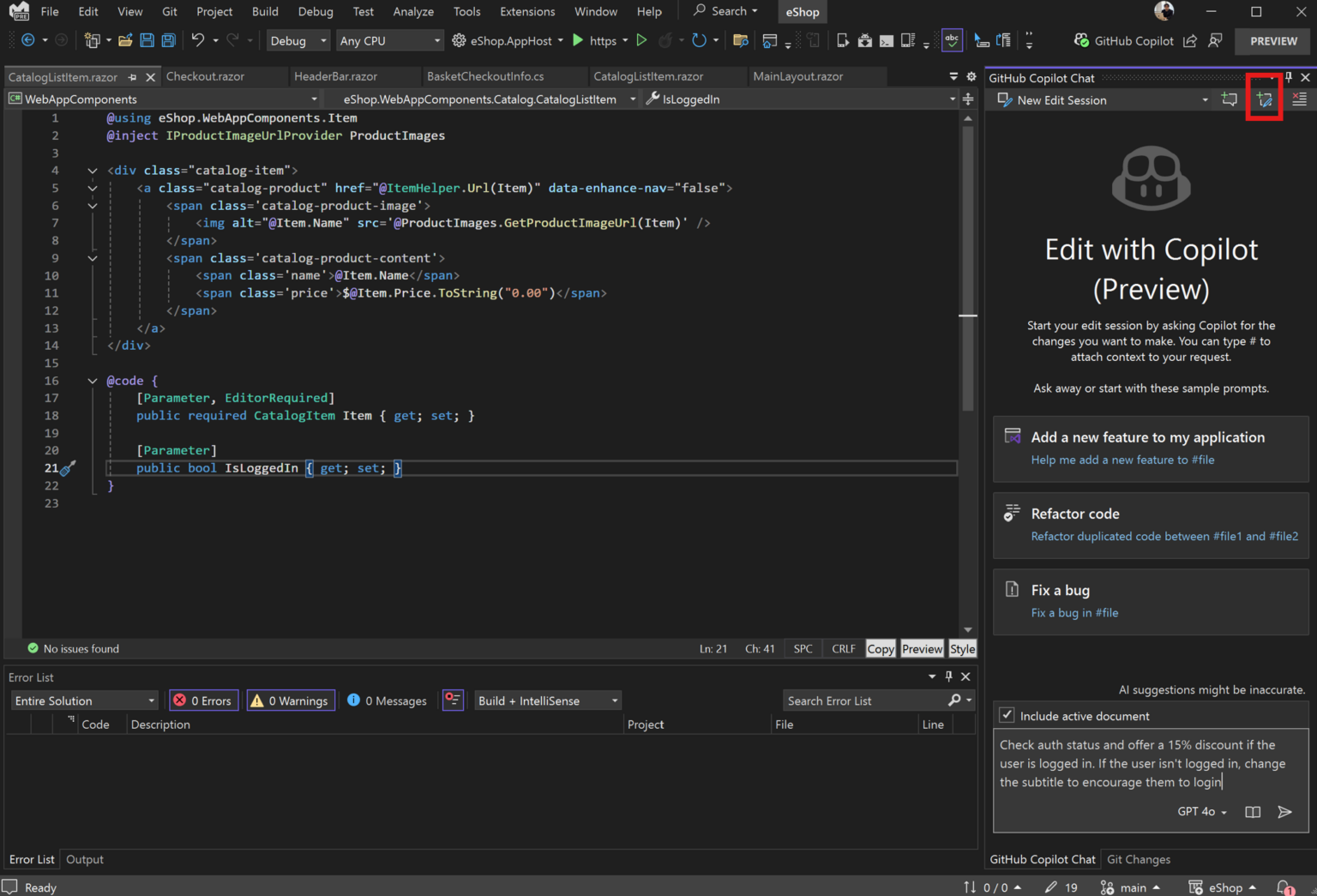This screenshot has height=896, width=1317.
Task: Click the Save All icon in the toolbar
Action: tap(168, 40)
